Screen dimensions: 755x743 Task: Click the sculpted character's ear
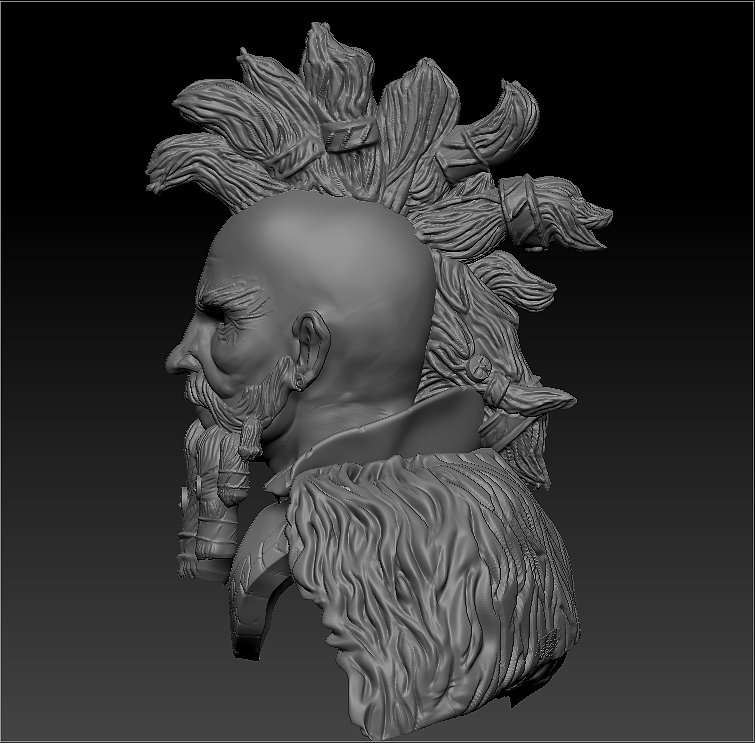click(312, 350)
